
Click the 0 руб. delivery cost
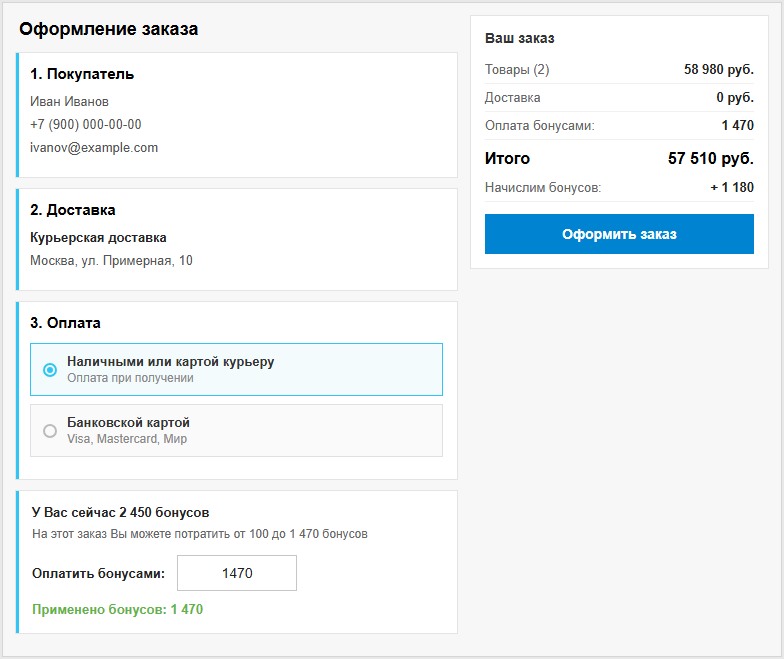(x=734, y=98)
